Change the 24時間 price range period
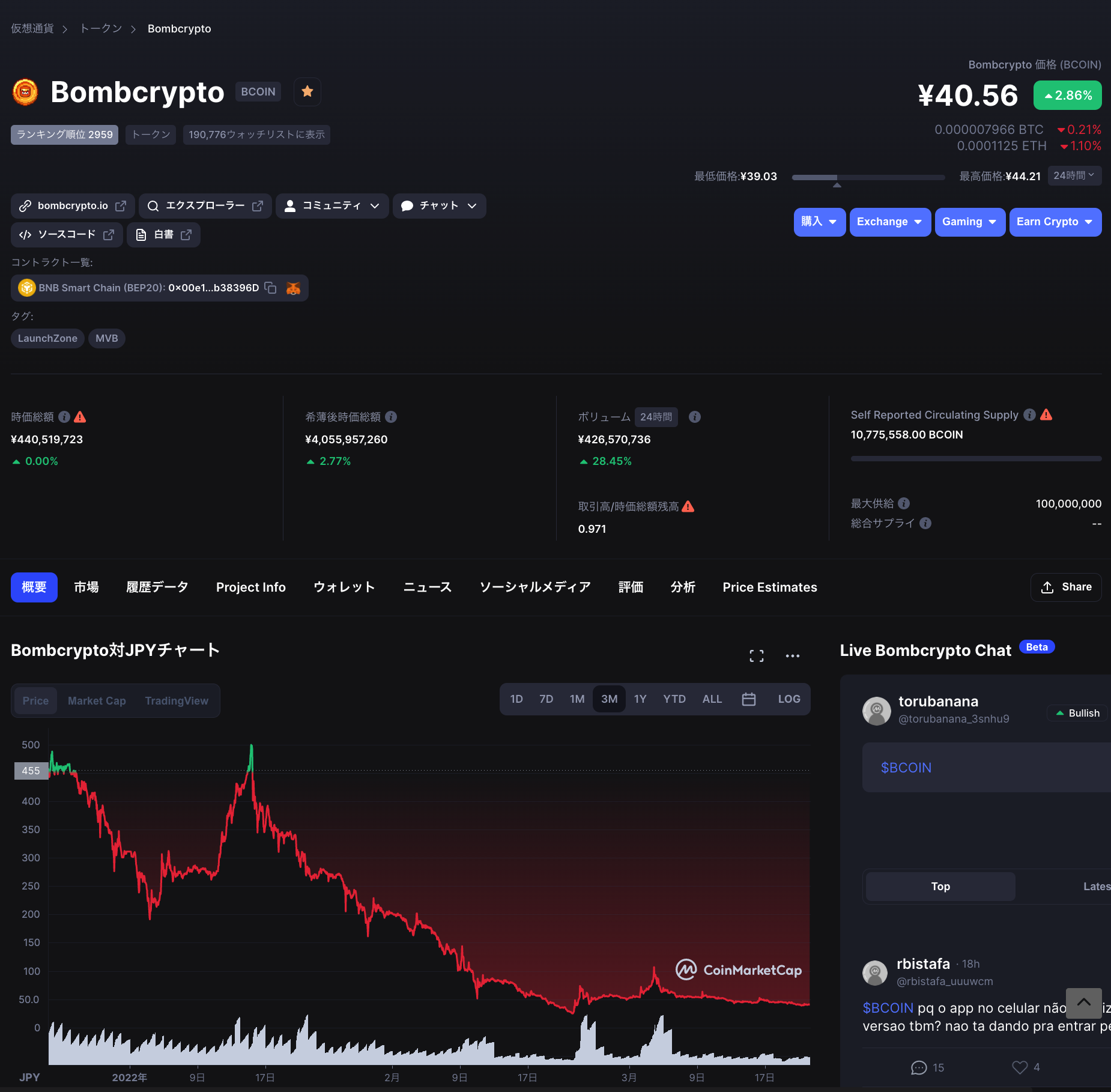1111x1092 pixels. (x=1074, y=175)
